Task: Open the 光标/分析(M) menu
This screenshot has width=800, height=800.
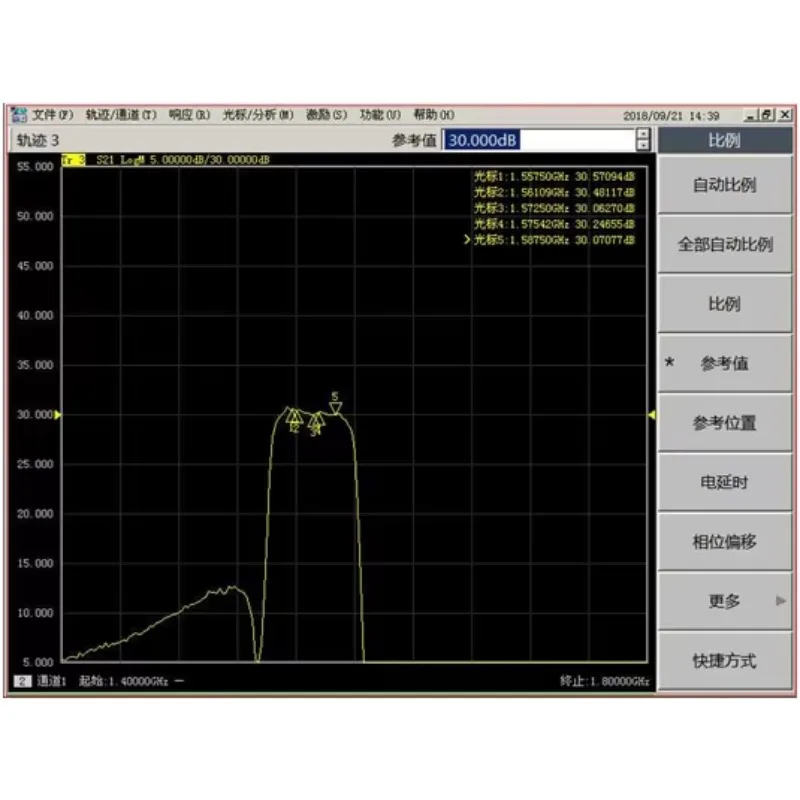Action: pos(258,115)
